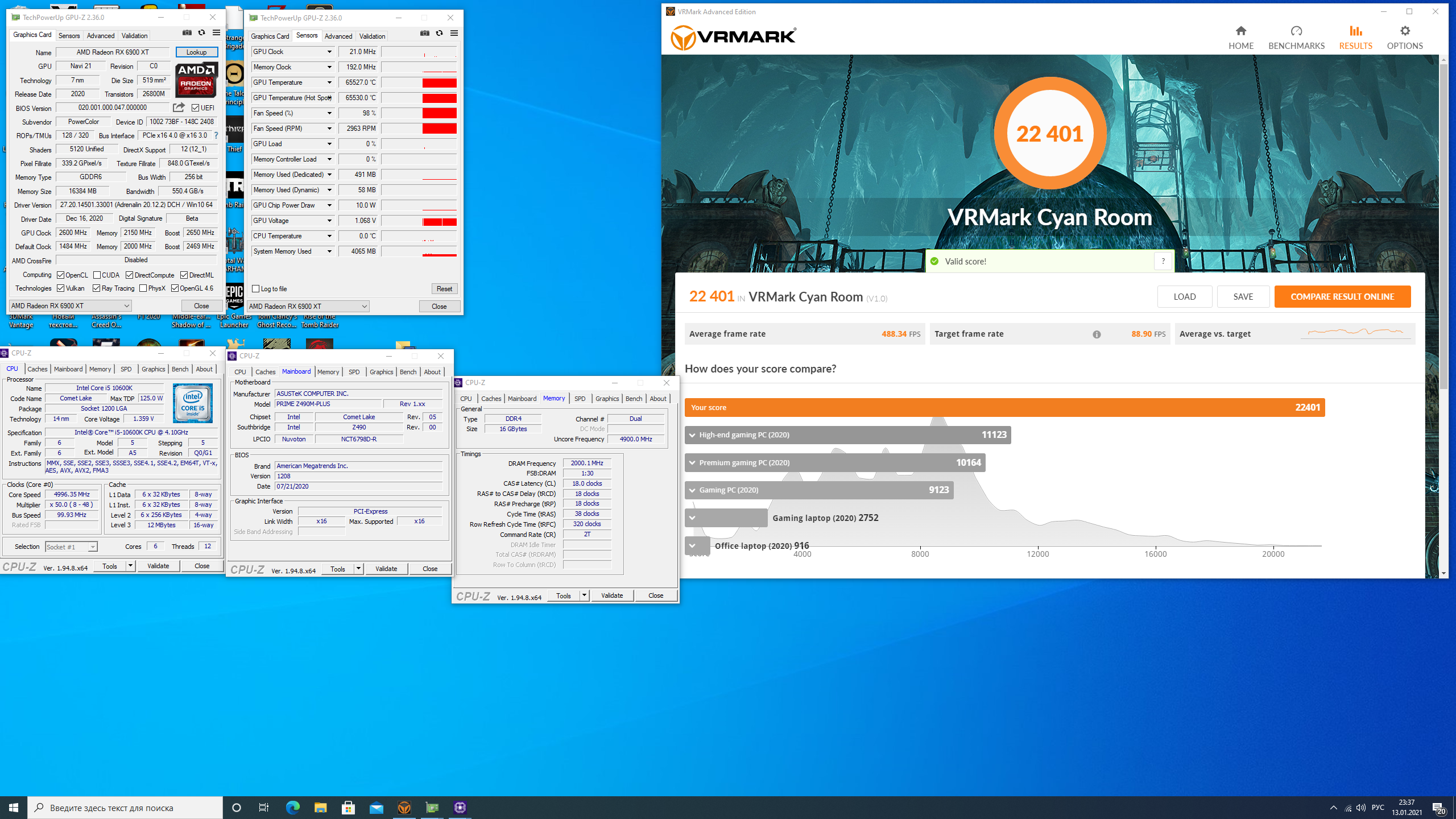Viewport: 1456px width, 819px height.
Task: Click the VRMark vertical scrollbar
Action: [1443, 227]
